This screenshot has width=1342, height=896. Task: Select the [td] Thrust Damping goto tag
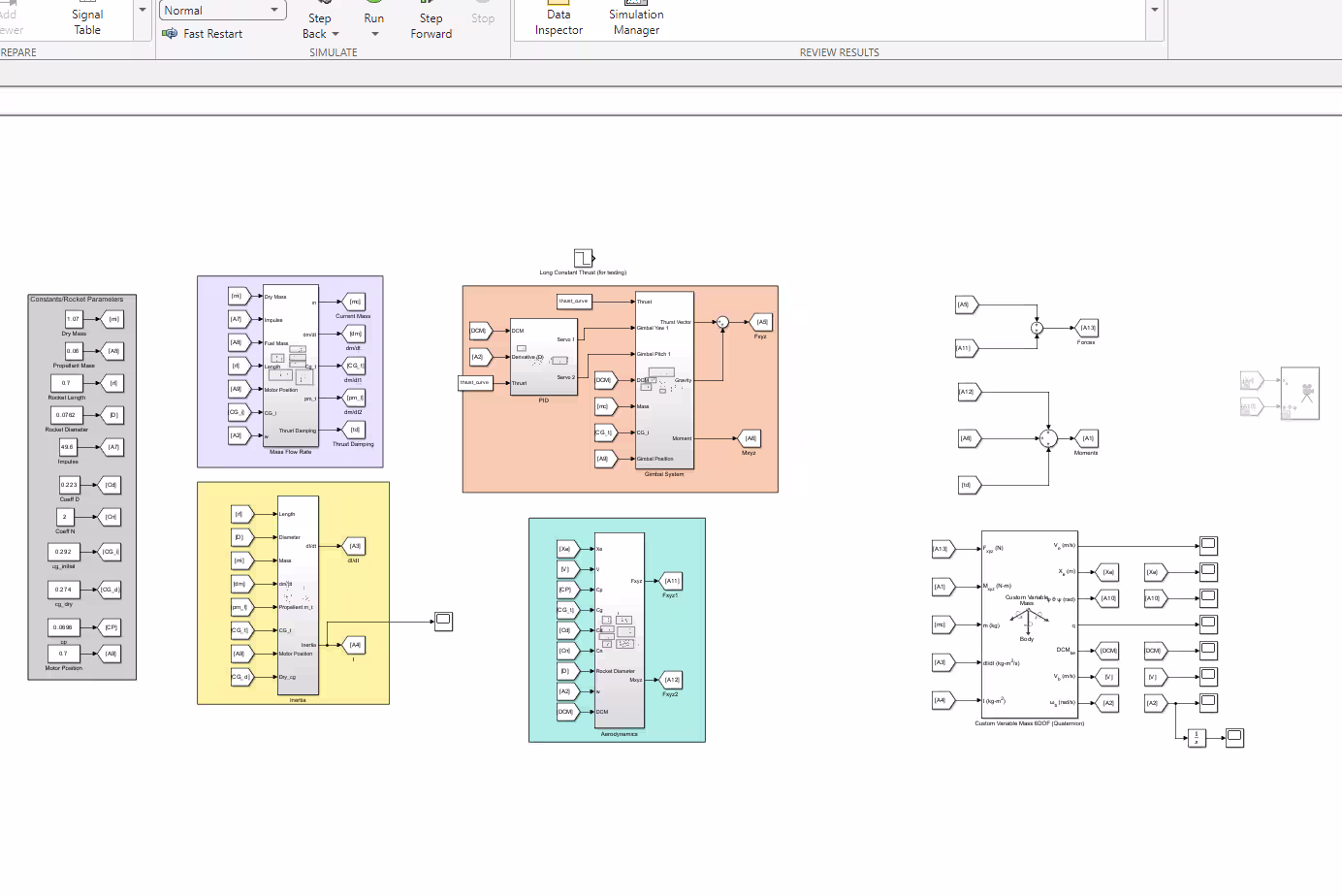[354, 430]
